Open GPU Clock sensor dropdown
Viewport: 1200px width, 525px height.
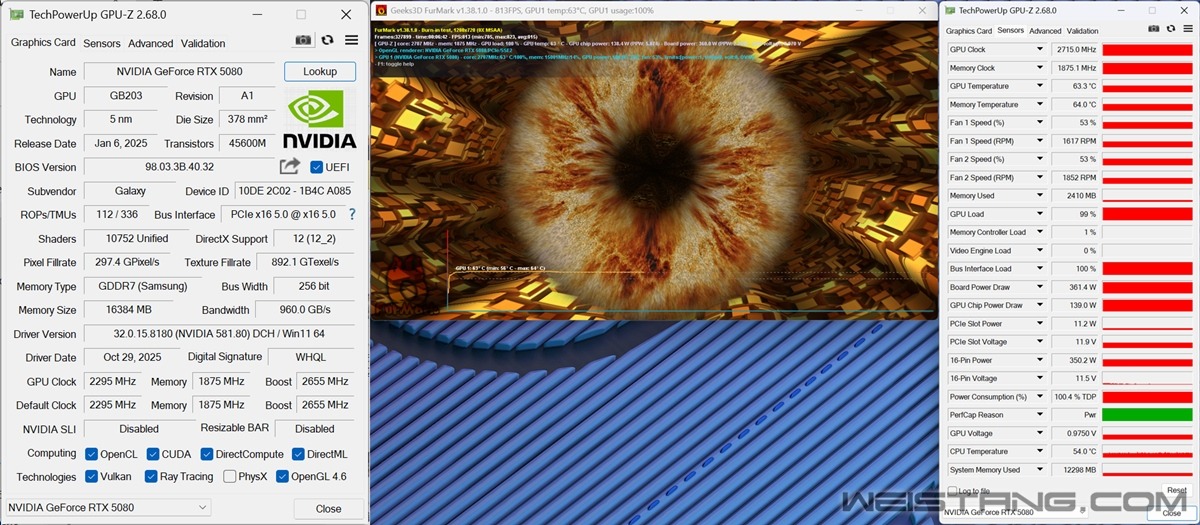[x=1040, y=49]
